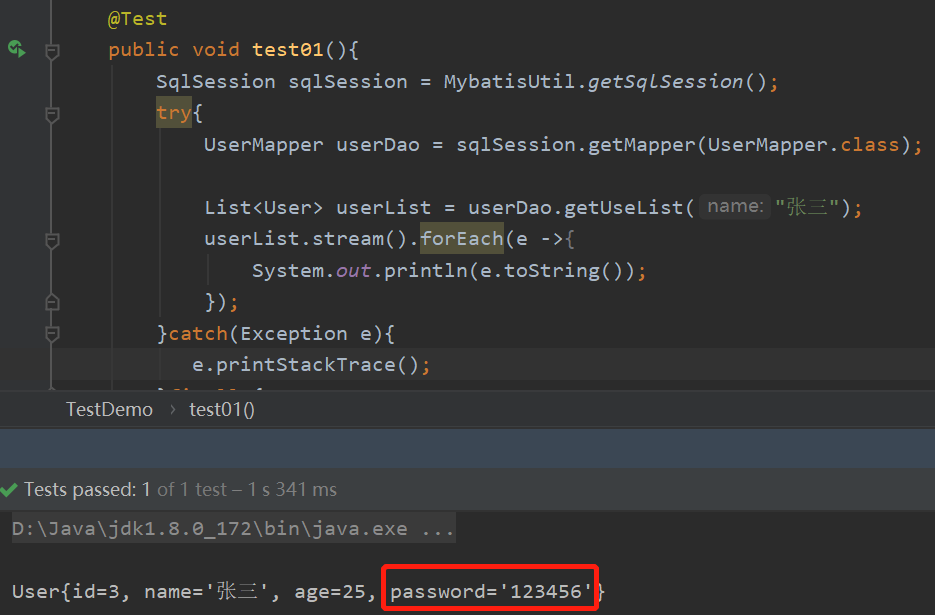
Task: Click the User{id=3 console output
Action: [66, 592]
